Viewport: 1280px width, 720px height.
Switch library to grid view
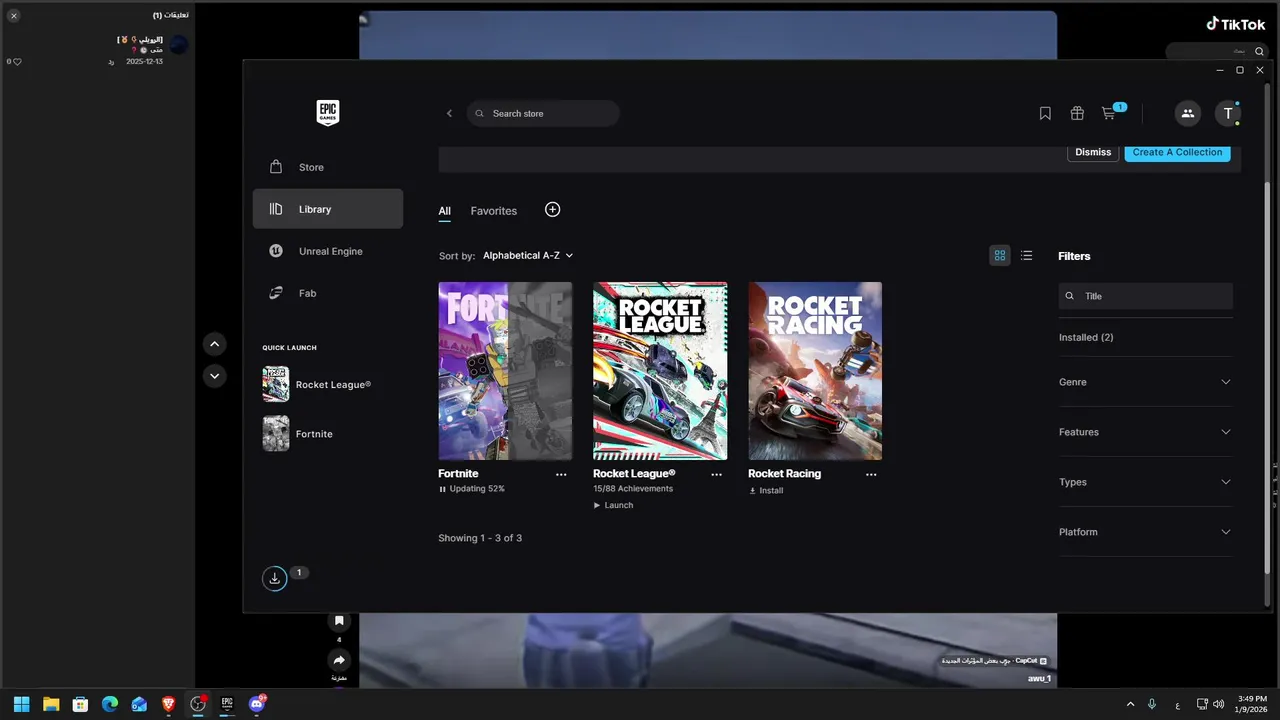(x=999, y=256)
